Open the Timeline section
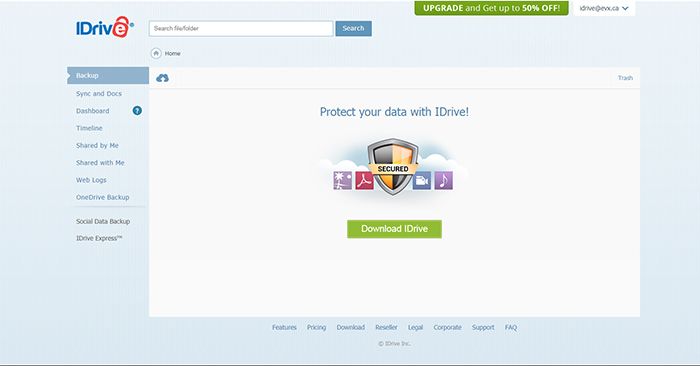700x366 pixels. pyautogui.click(x=89, y=128)
